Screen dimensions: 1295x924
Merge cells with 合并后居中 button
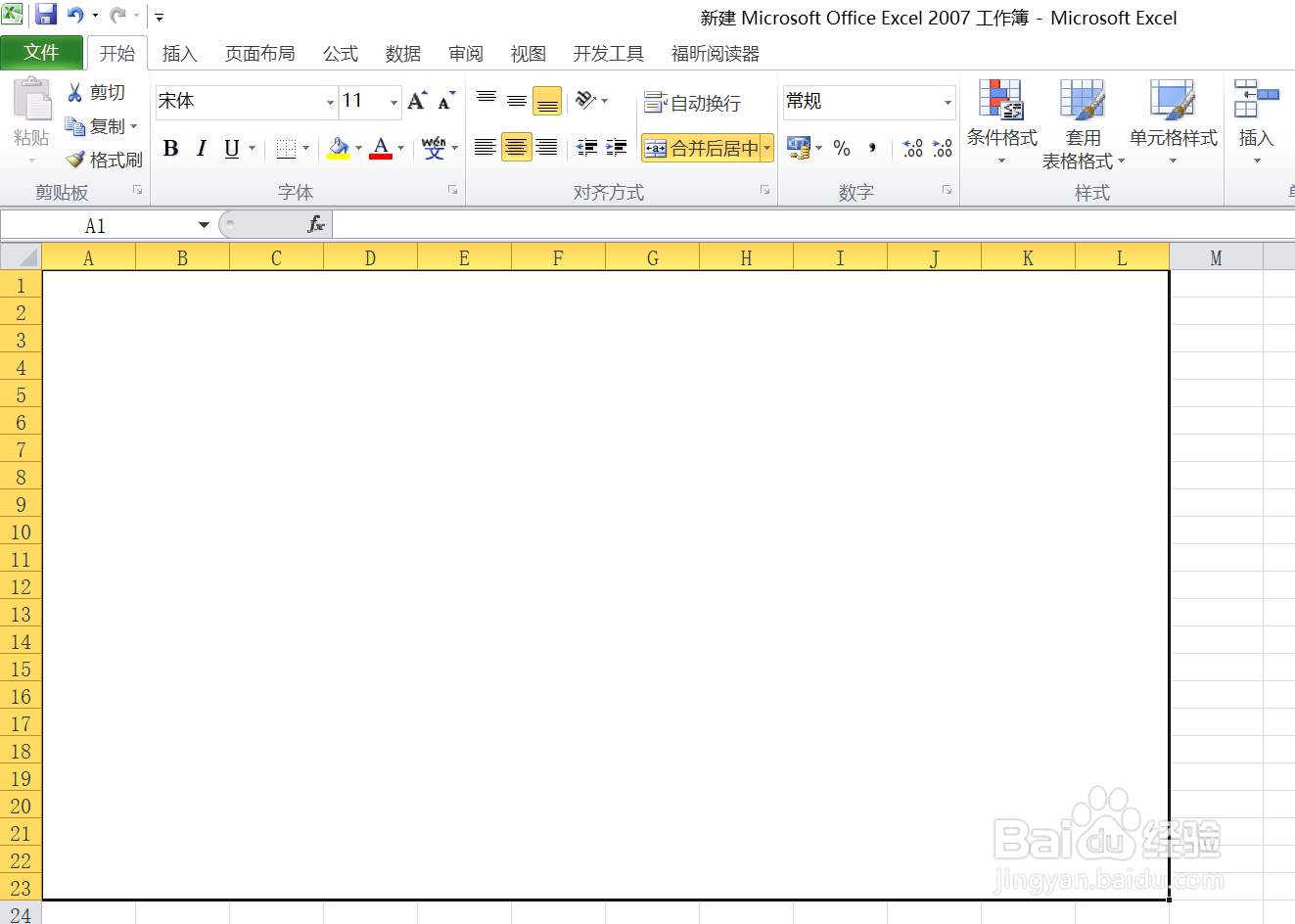point(702,148)
